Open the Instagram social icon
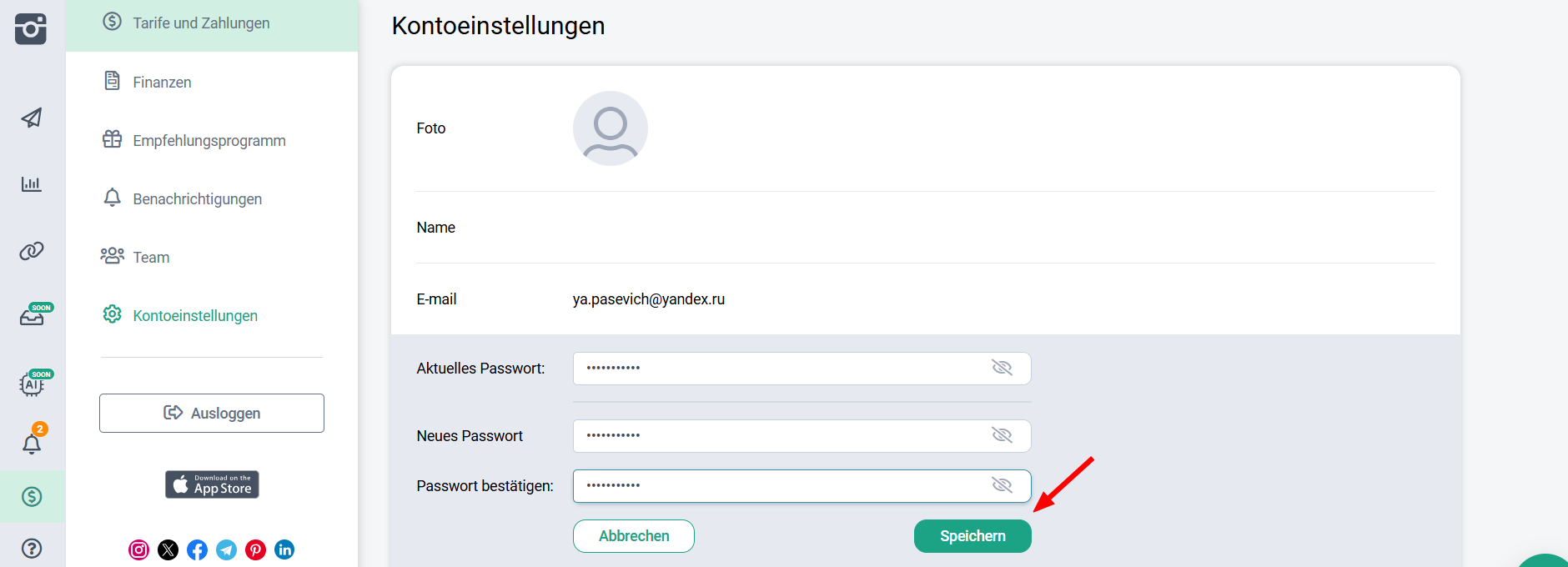 click(x=138, y=549)
